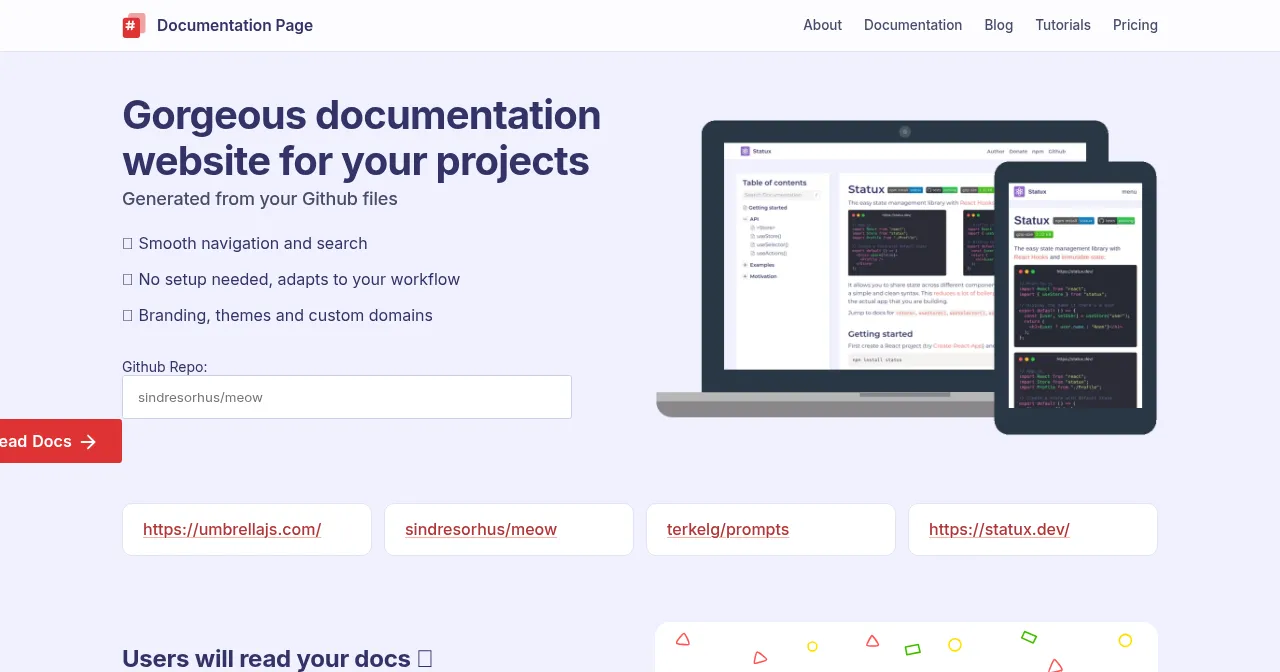Focus the Github Repo input field

click(347, 397)
